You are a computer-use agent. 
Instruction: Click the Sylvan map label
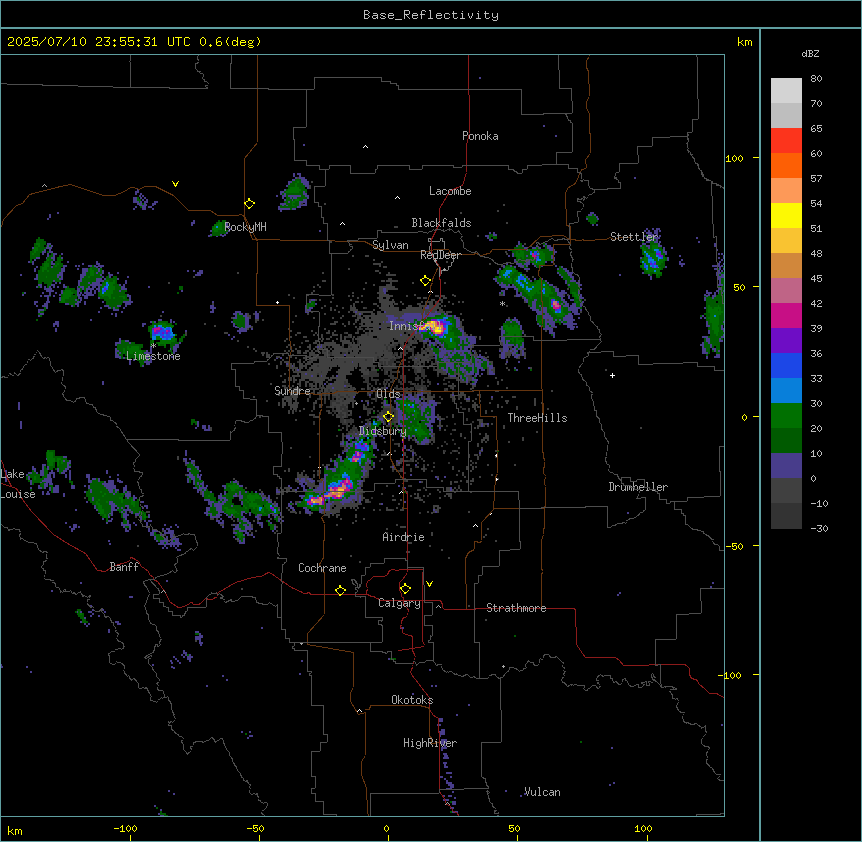pos(390,245)
